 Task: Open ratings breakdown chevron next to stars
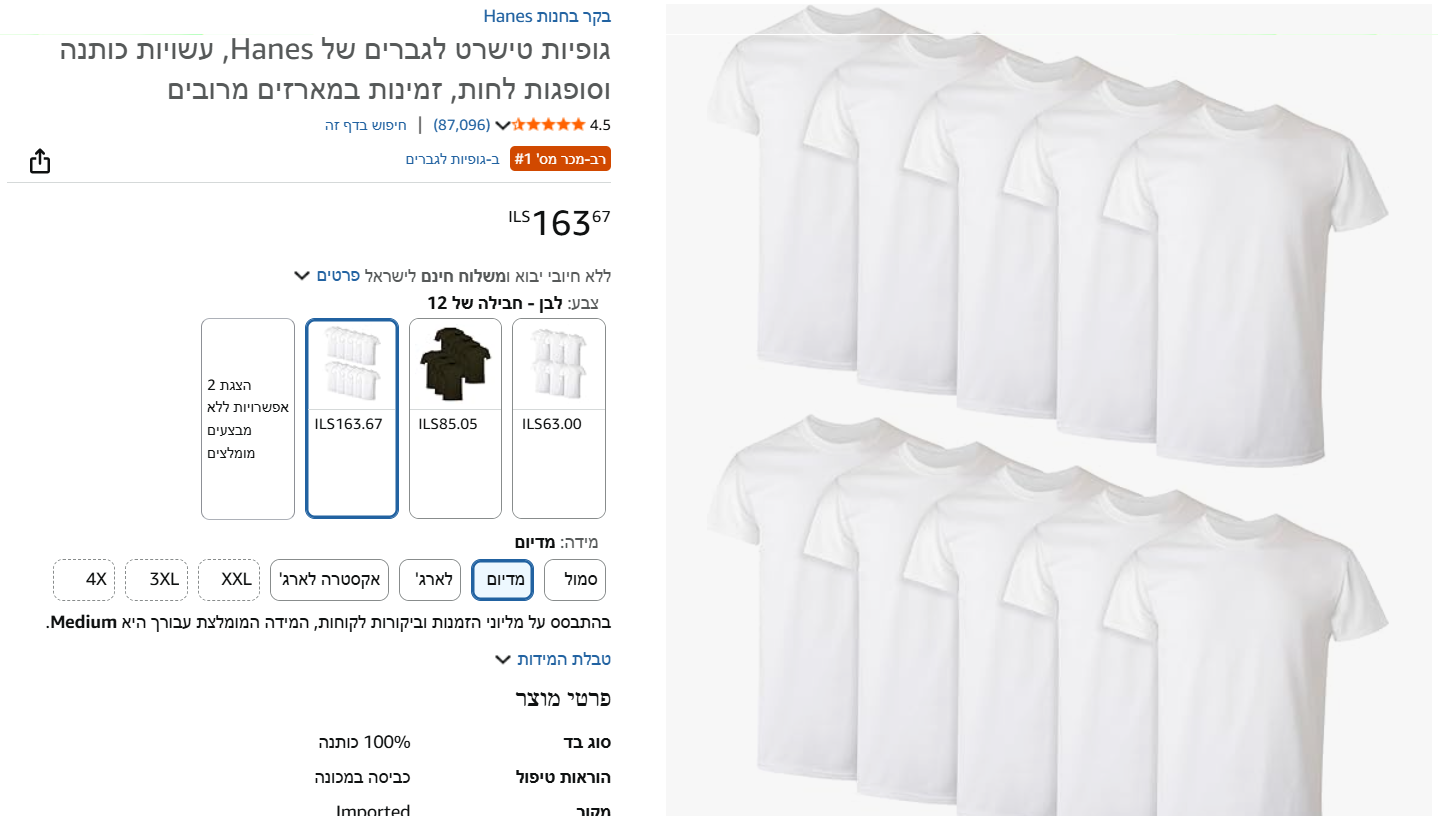[503, 126]
